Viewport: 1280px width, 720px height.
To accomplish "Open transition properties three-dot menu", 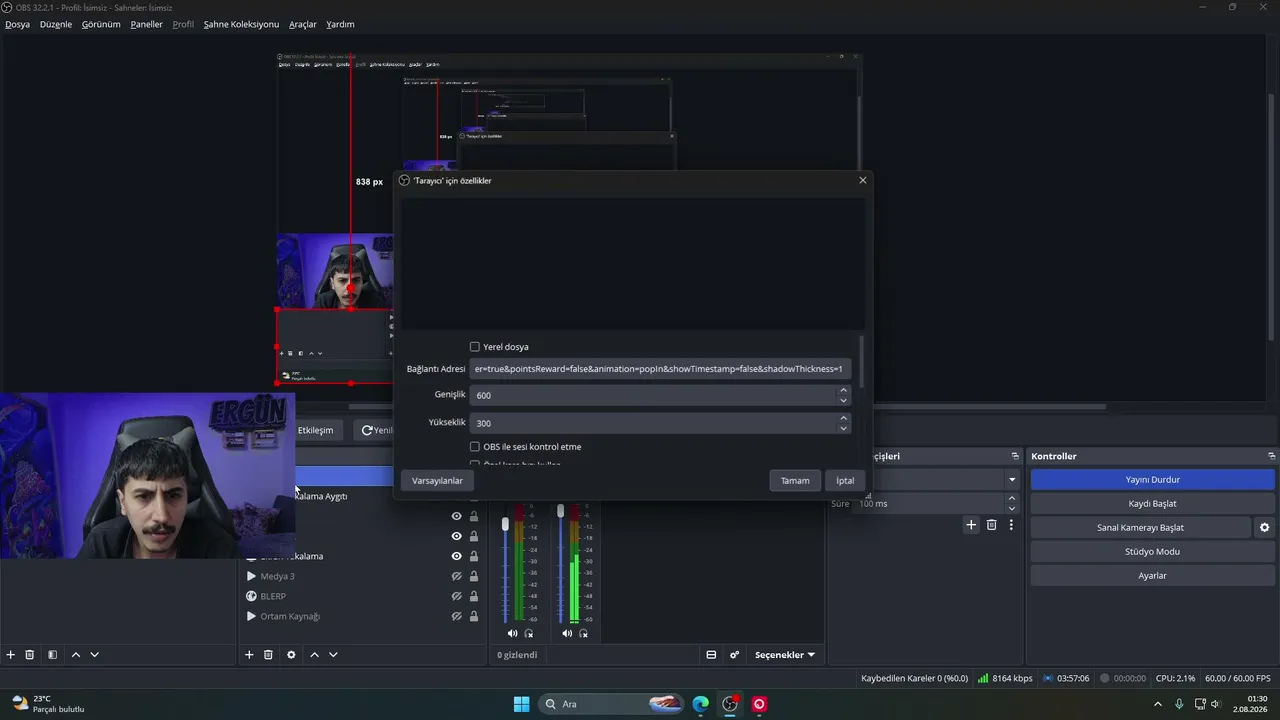I will pos(1011,525).
